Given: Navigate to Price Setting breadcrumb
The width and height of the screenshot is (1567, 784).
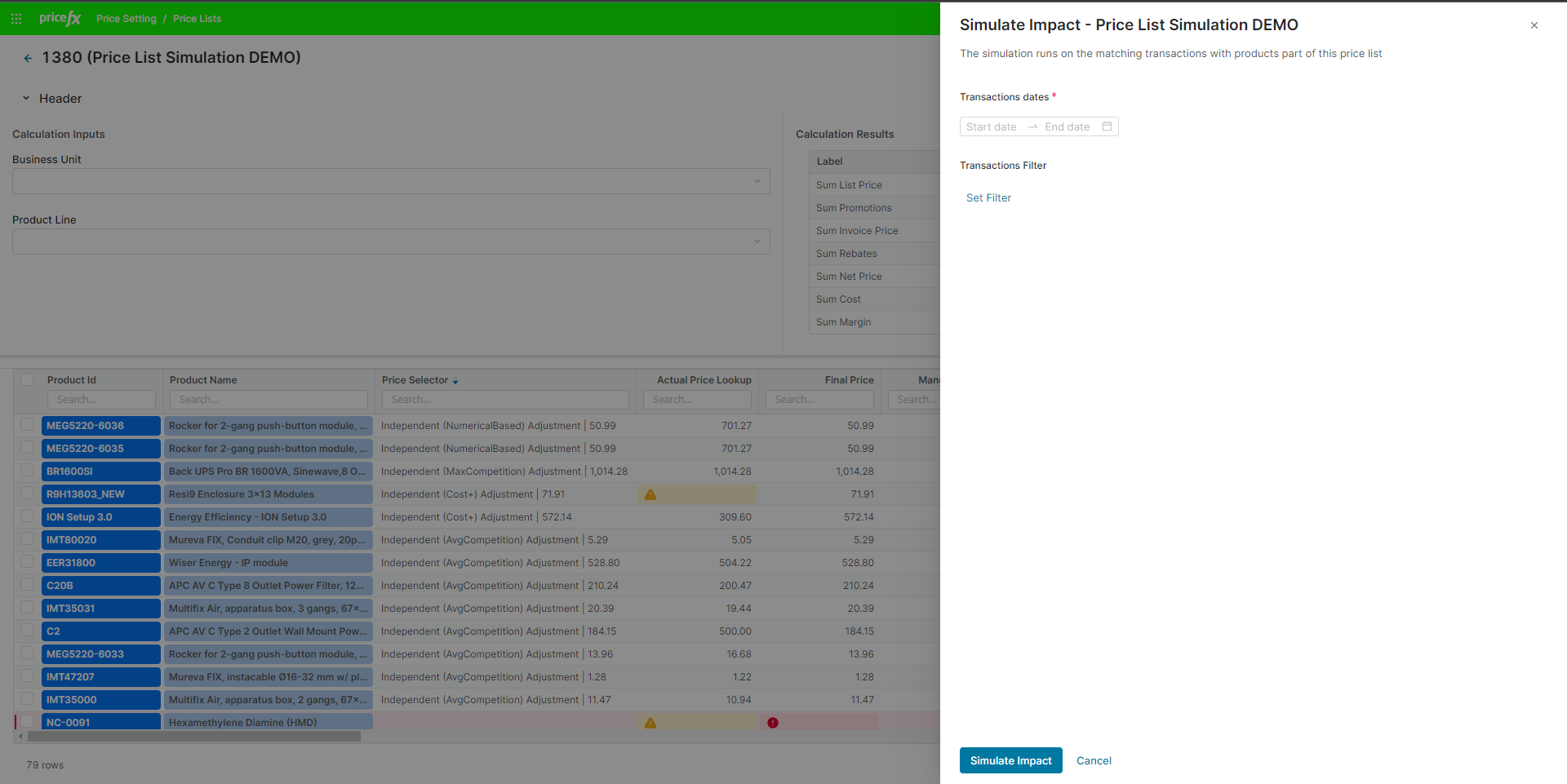Looking at the screenshot, I should point(126,19).
